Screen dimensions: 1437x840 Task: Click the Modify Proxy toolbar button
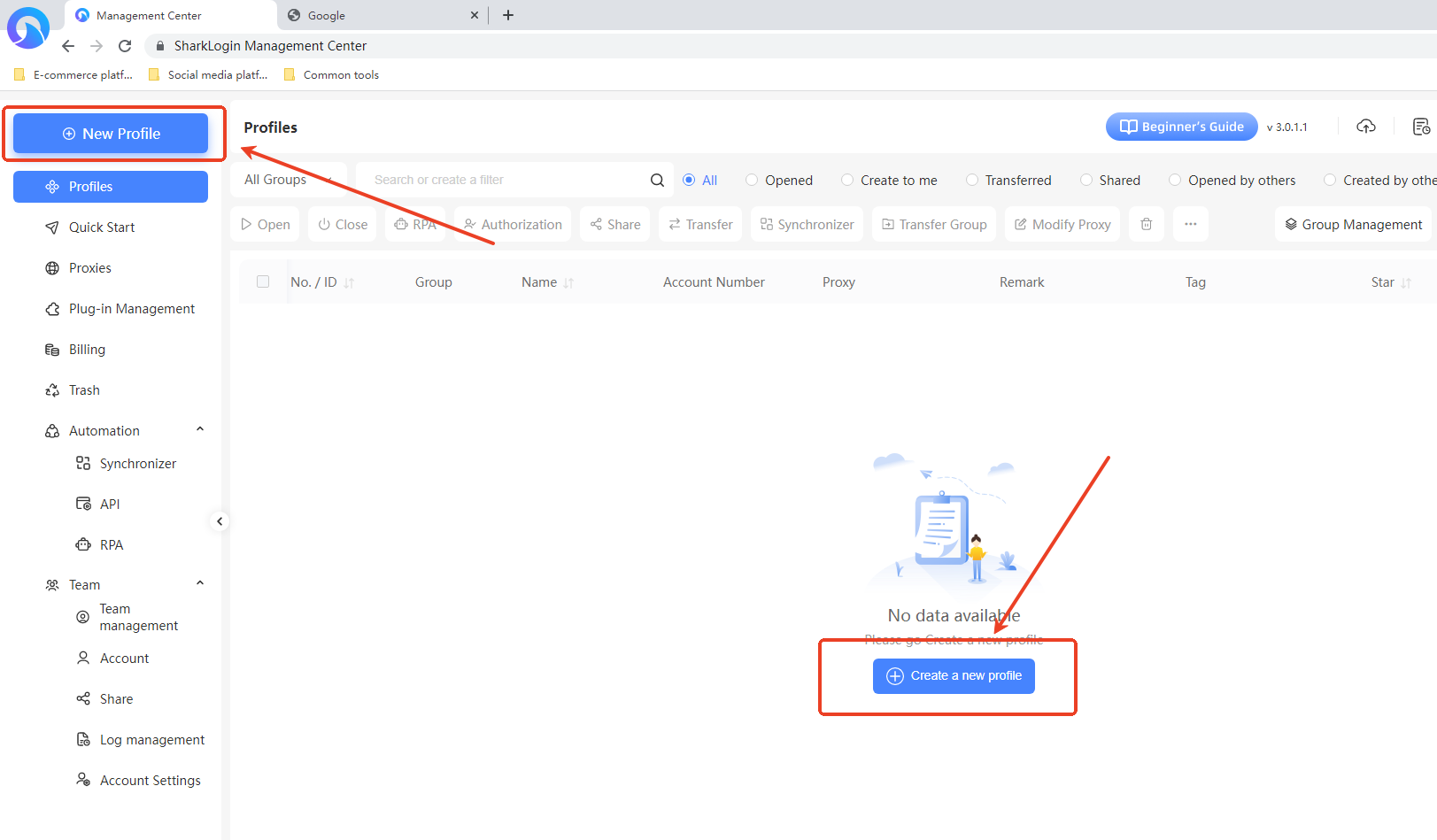tap(1062, 225)
